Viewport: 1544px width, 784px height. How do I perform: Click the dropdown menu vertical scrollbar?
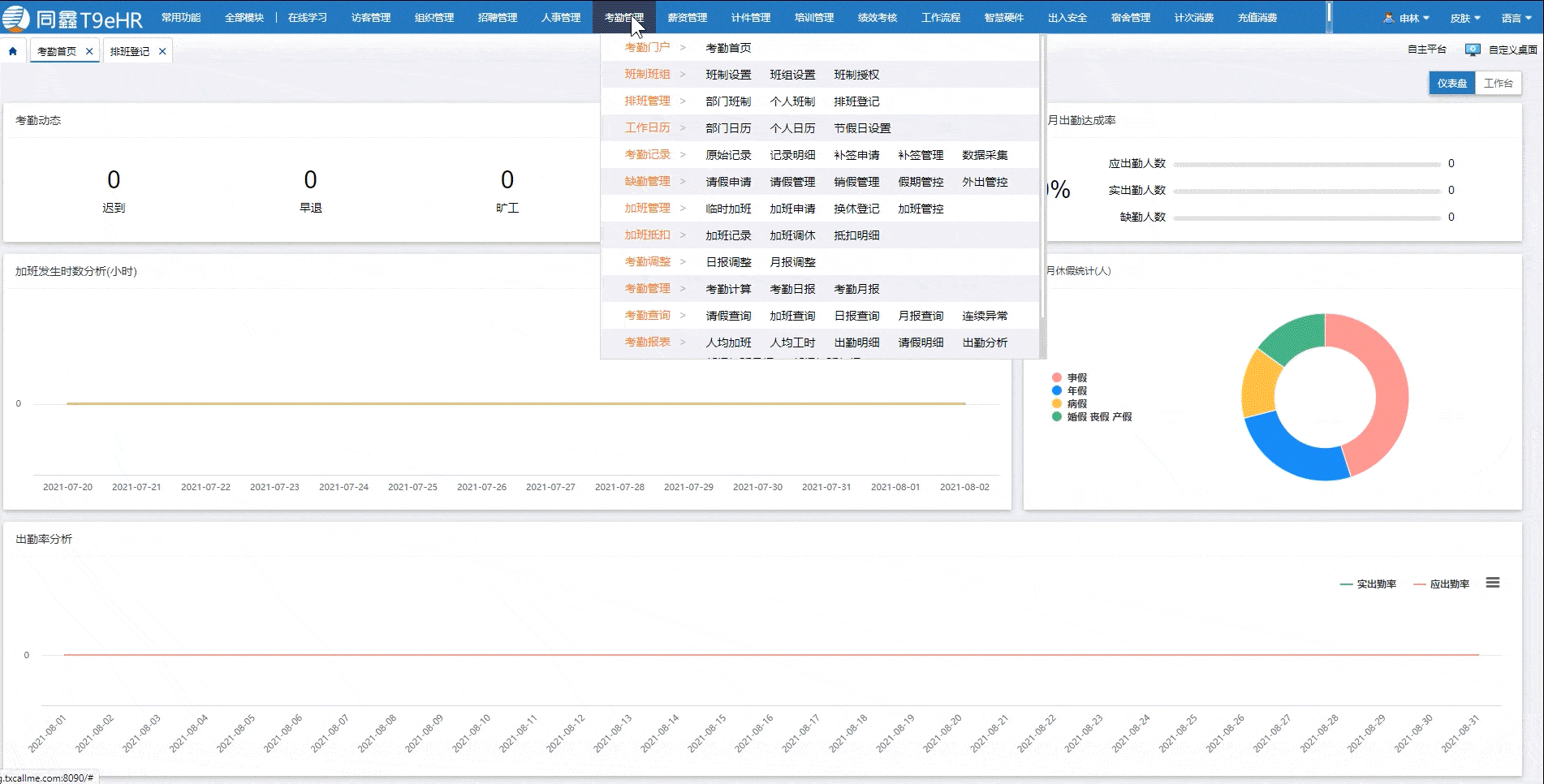coord(1042,179)
